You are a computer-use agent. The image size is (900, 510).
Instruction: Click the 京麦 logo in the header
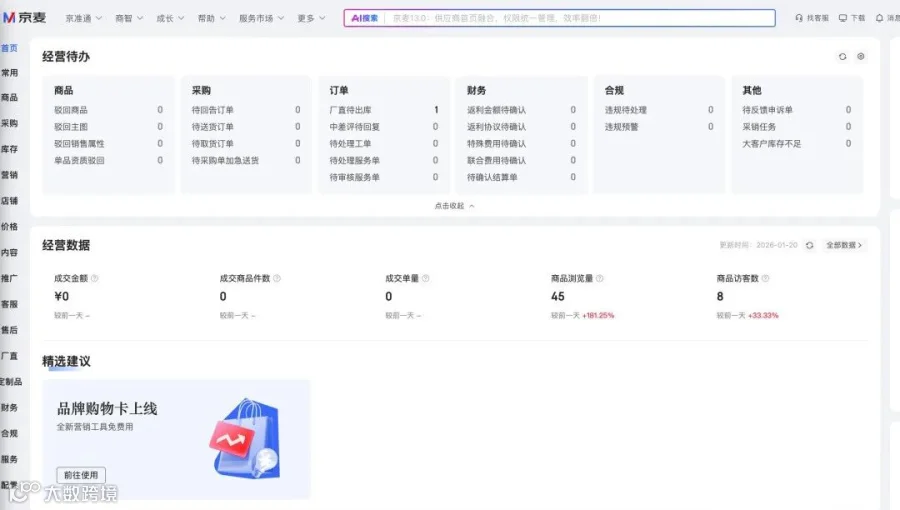point(24,18)
